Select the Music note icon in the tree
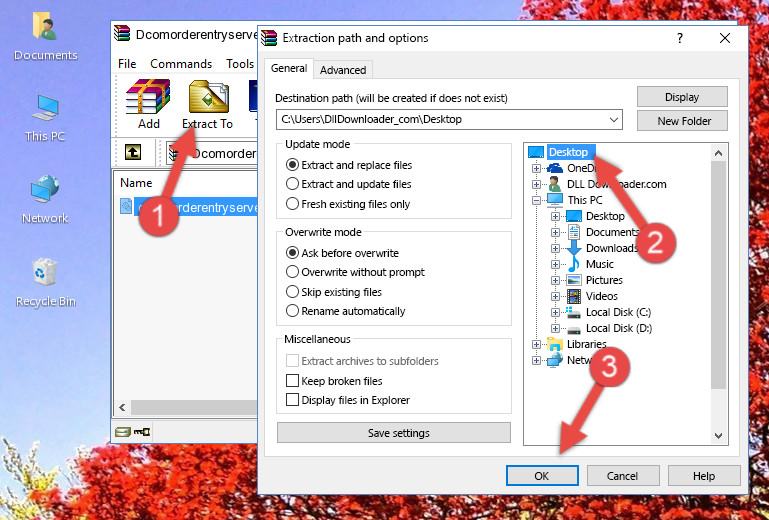 tap(574, 264)
